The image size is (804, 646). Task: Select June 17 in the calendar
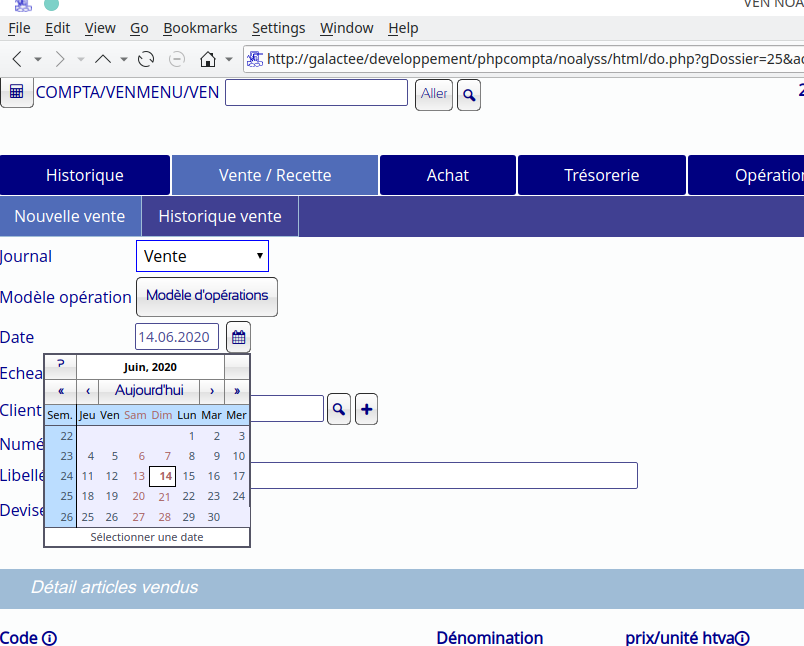coord(238,476)
